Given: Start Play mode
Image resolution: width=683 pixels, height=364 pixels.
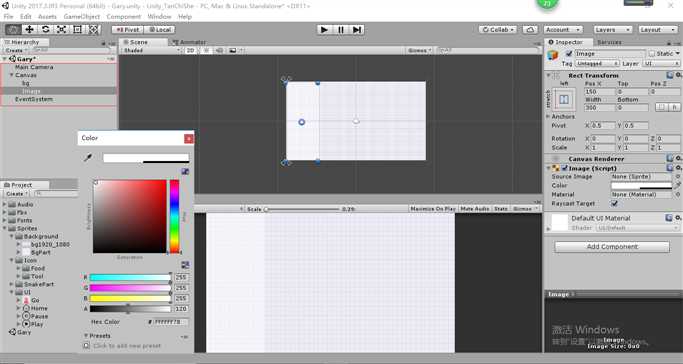Looking at the screenshot, I should (324, 30).
